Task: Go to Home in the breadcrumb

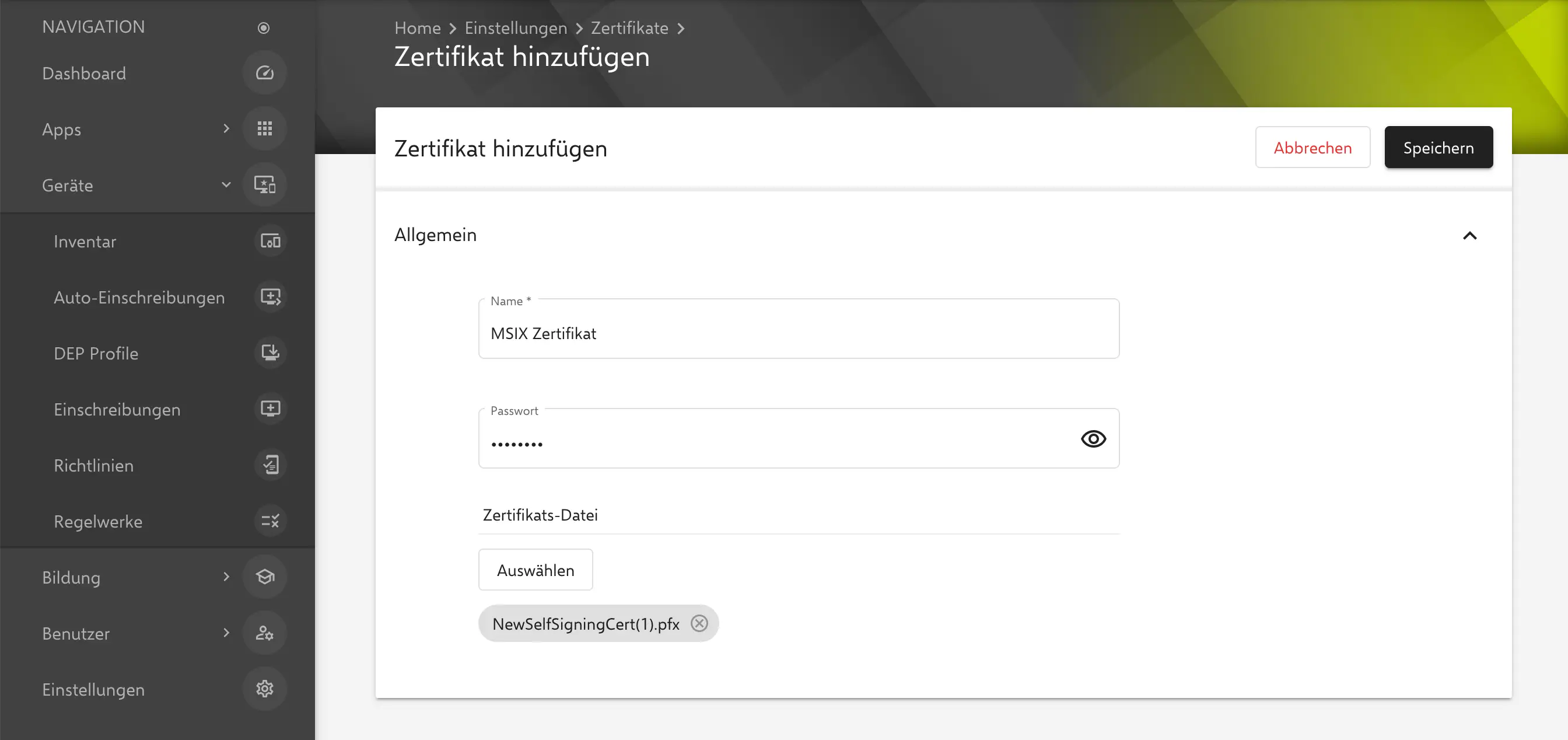Action: pyautogui.click(x=417, y=28)
